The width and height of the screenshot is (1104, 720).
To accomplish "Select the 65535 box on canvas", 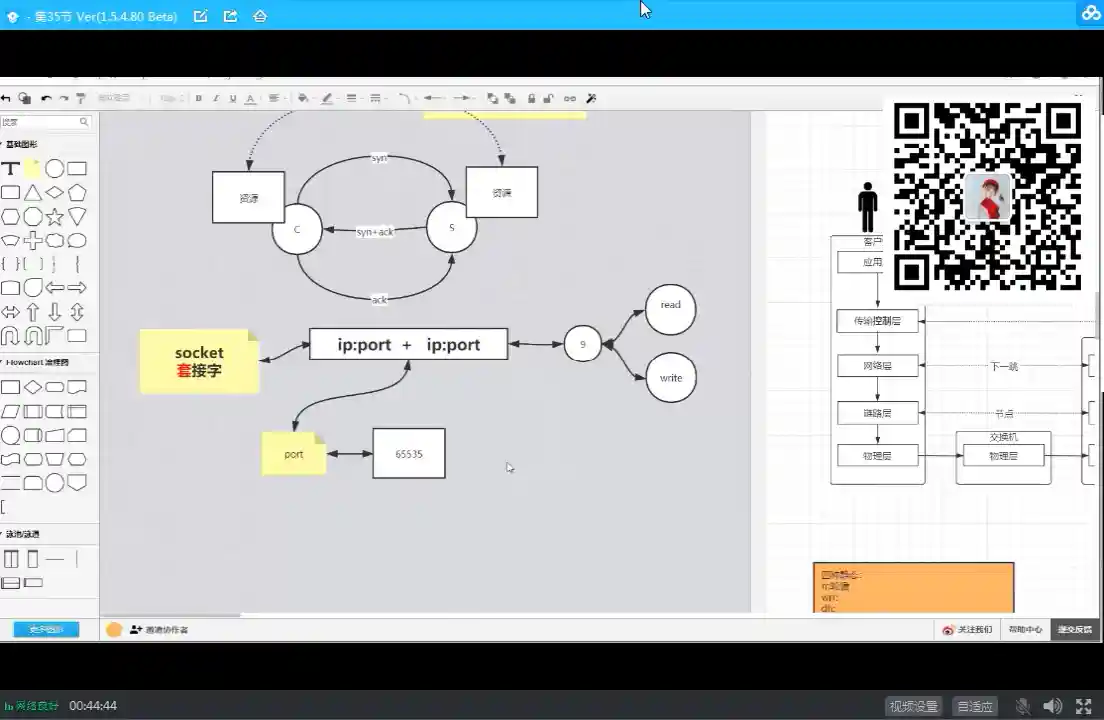I will pyautogui.click(x=409, y=453).
